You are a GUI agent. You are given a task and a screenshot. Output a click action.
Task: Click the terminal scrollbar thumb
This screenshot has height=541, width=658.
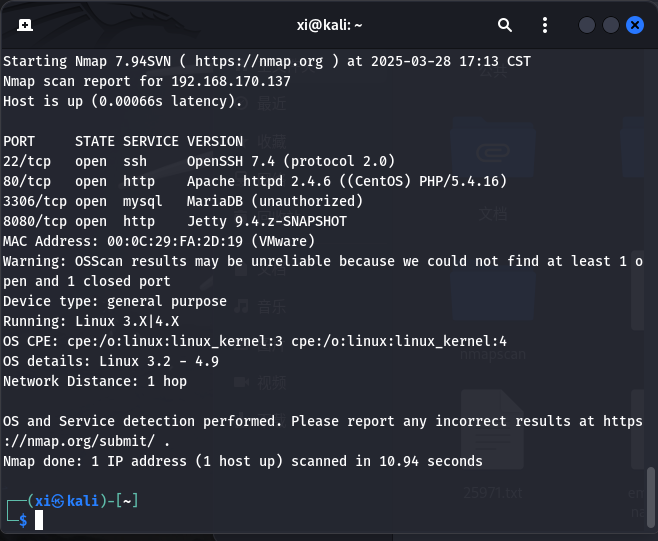pyautogui.click(x=650, y=498)
